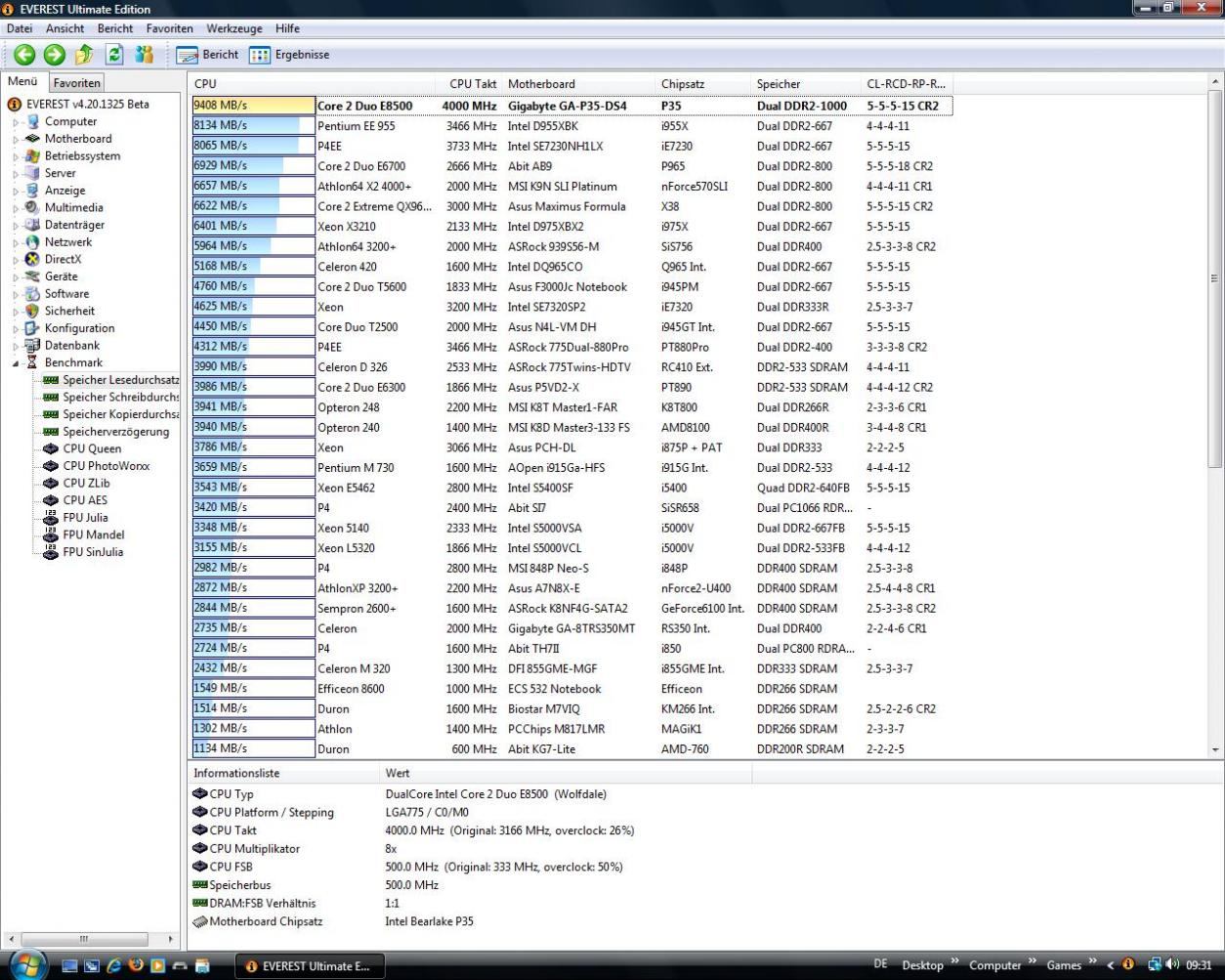Open the Bericht toolbar button
Image resolution: width=1225 pixels, height=980 pixels.
pyautogui.click(x=209, y=56)
